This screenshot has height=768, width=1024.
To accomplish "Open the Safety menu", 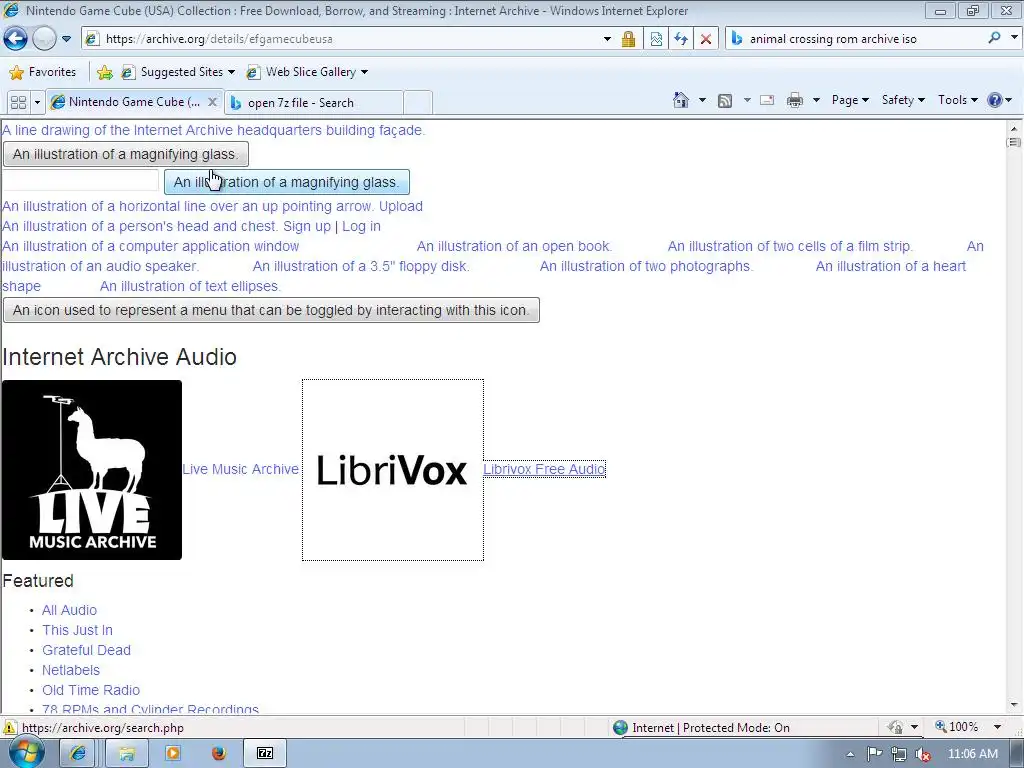I will pos(903,100).
